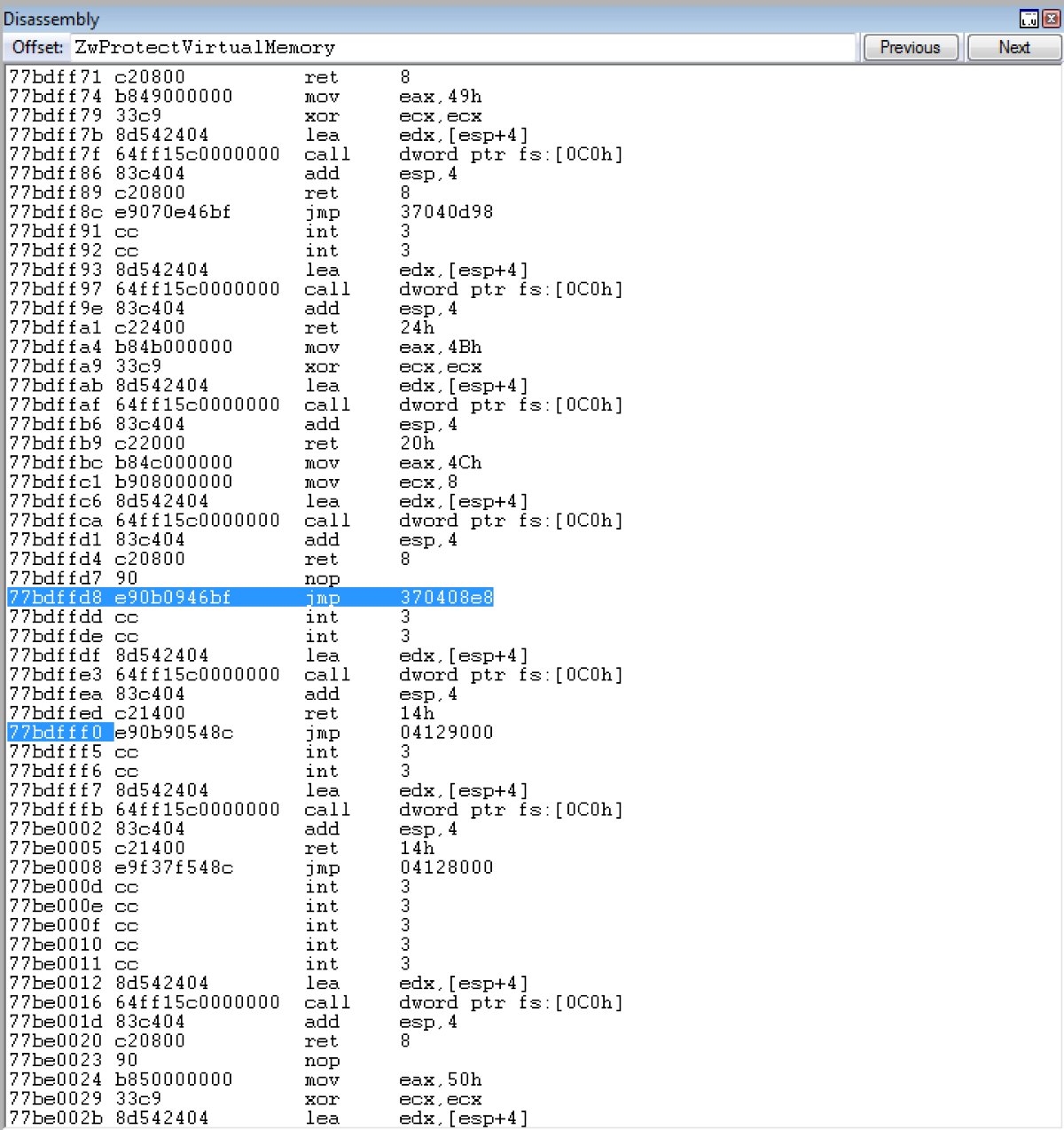This screenshot has width=1064, height=1130.
Task: Click the mov eax,4Ch line
Action: [246, 463]
